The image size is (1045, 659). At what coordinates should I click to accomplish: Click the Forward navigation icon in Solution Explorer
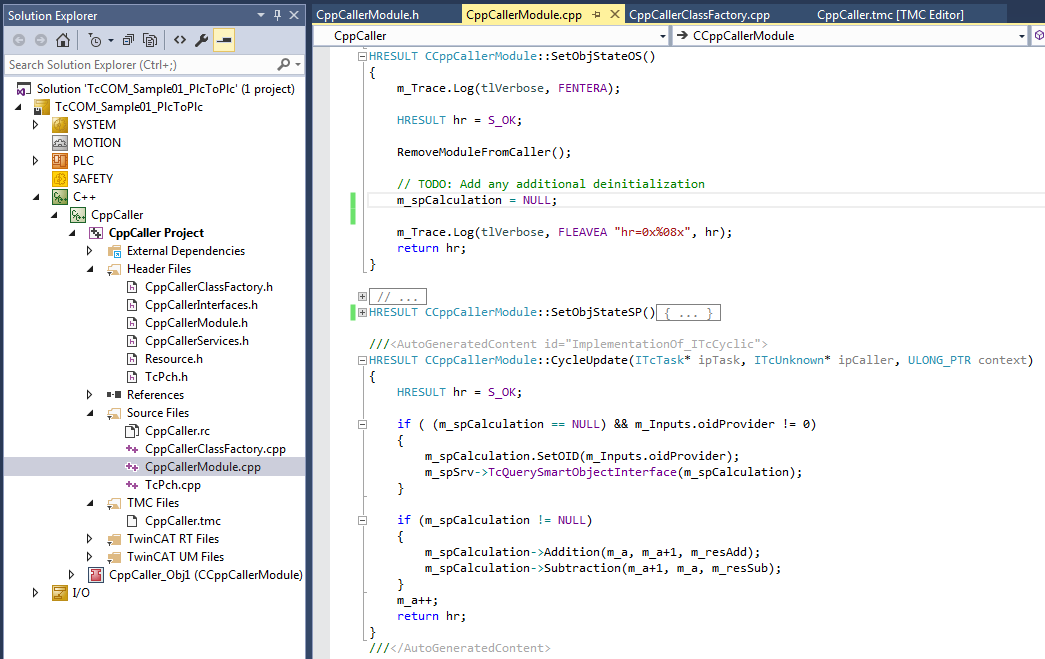click(41, 41)
